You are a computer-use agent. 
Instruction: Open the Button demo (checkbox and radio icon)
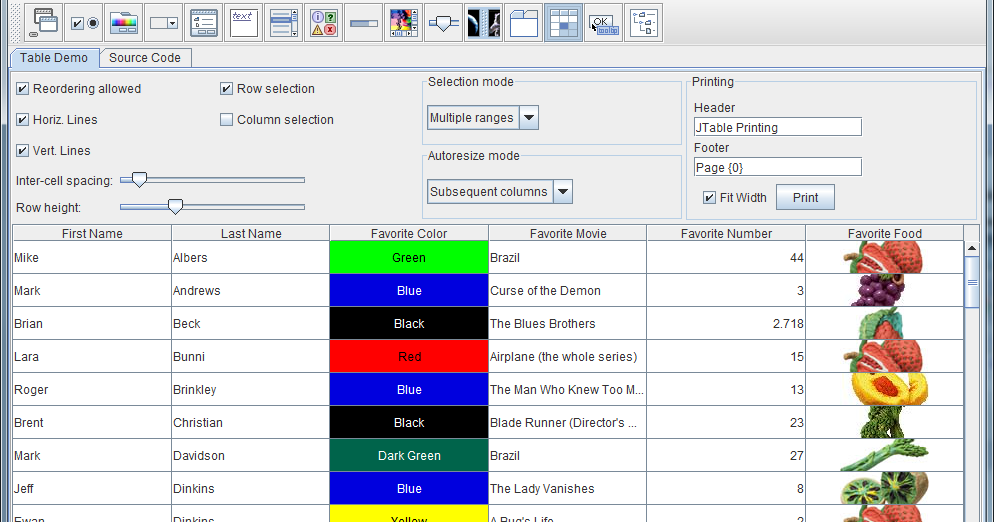pos(84,23)
